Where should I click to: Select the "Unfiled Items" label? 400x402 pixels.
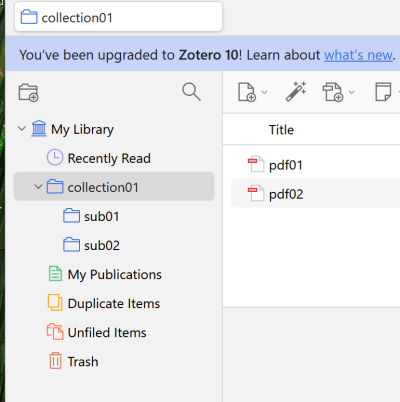[107, 333]
